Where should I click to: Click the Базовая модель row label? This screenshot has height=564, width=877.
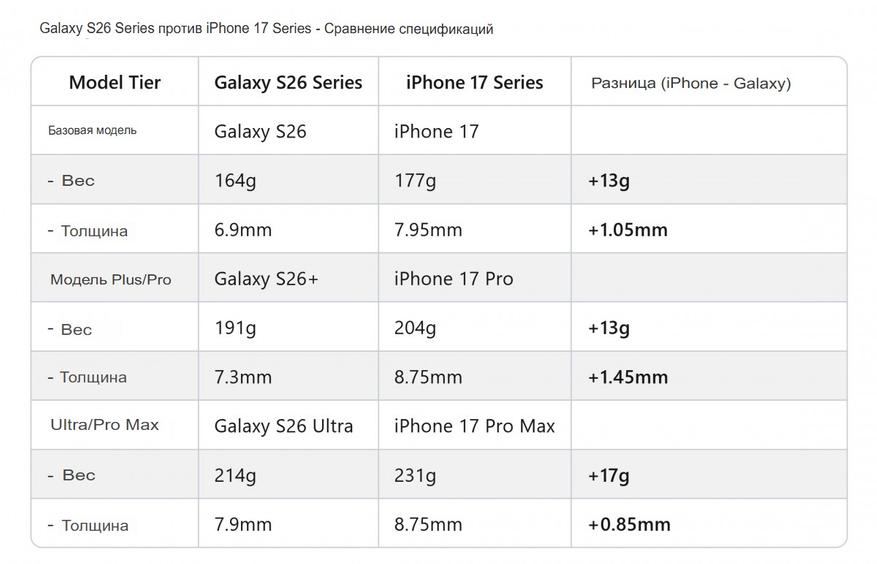click(92, 130)
